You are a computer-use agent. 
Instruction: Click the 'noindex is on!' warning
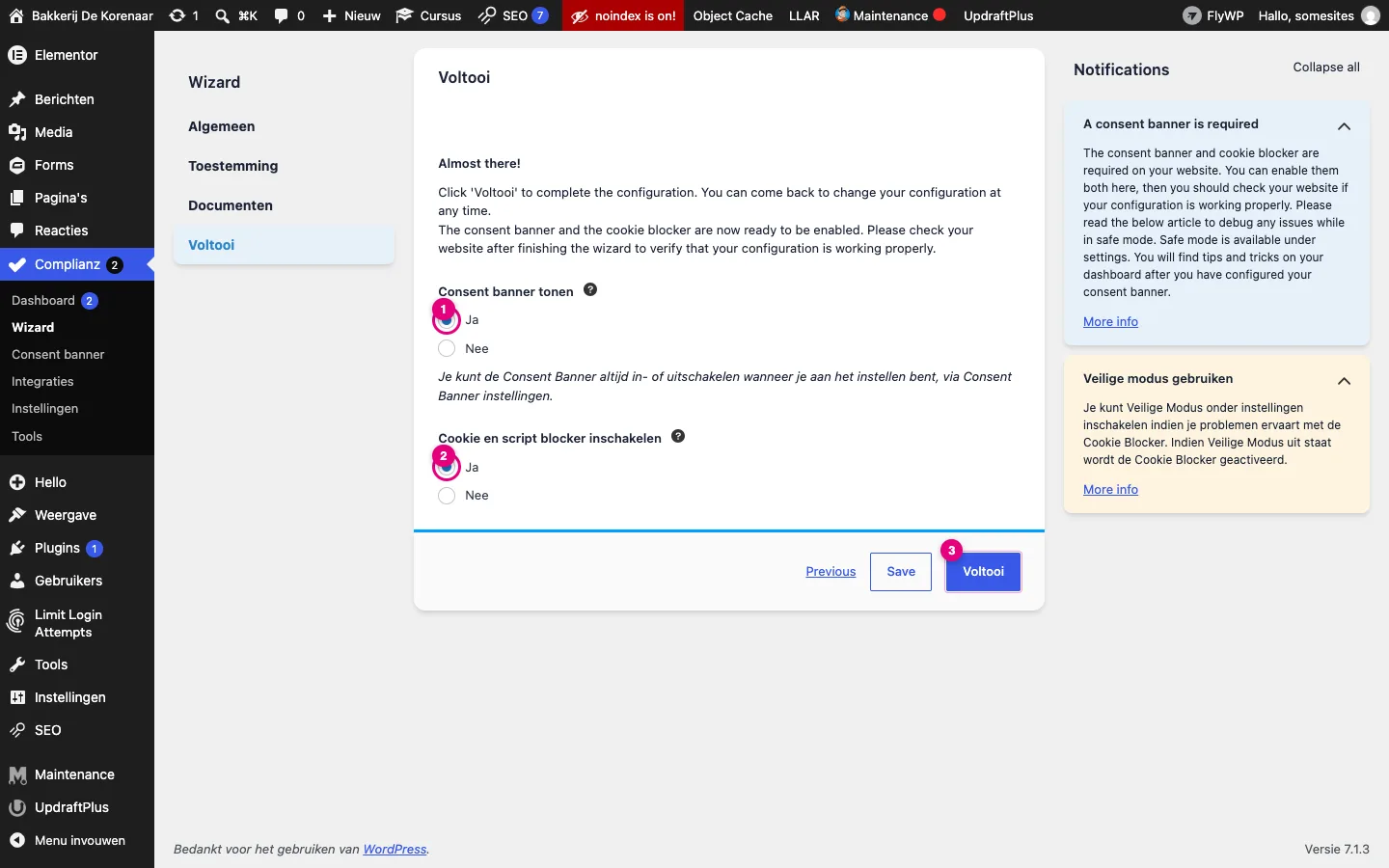623,15
